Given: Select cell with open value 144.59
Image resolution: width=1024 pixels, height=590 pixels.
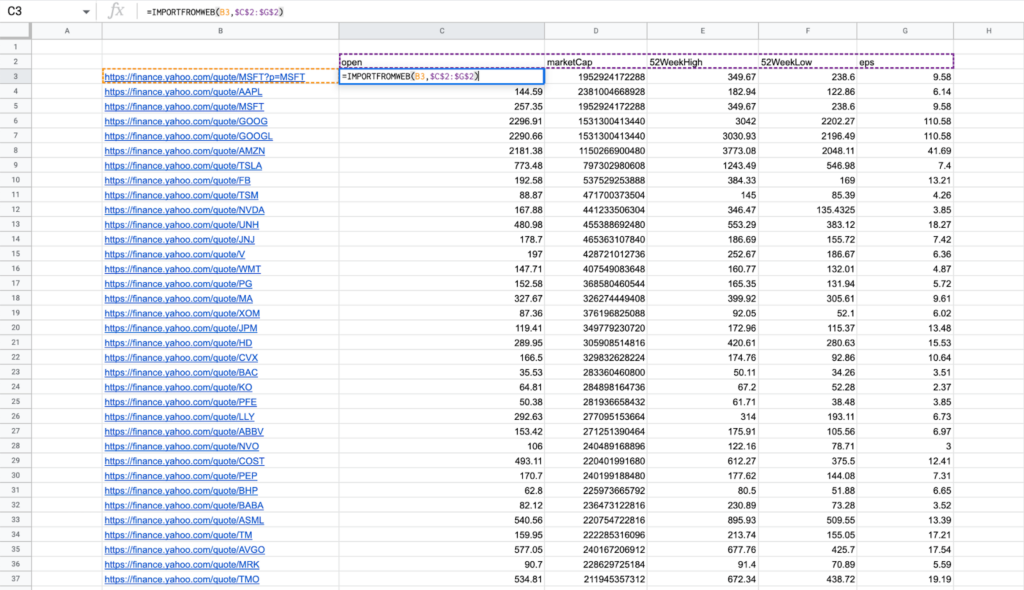Looking at the screenshot, I should click(441, 92).
